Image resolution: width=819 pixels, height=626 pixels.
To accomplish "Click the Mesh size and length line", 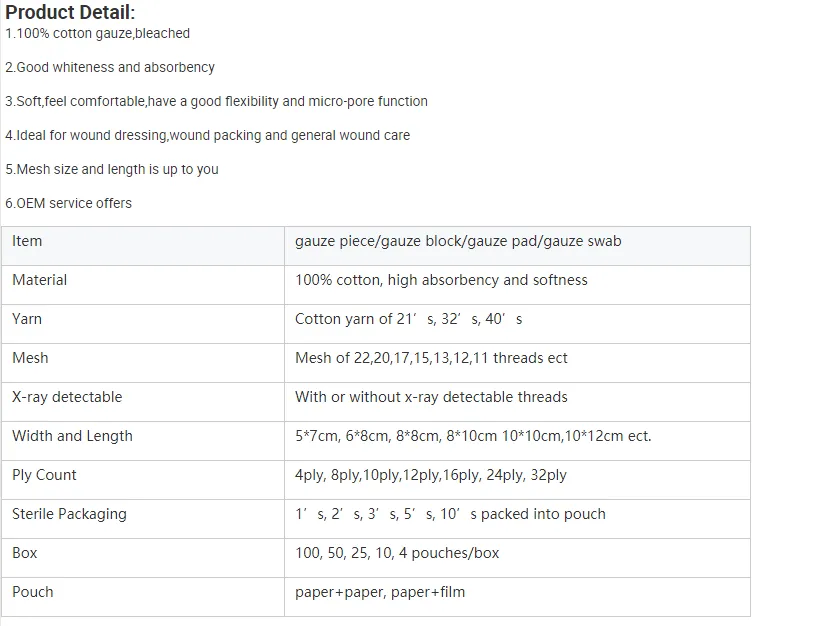I will point(112,169).
